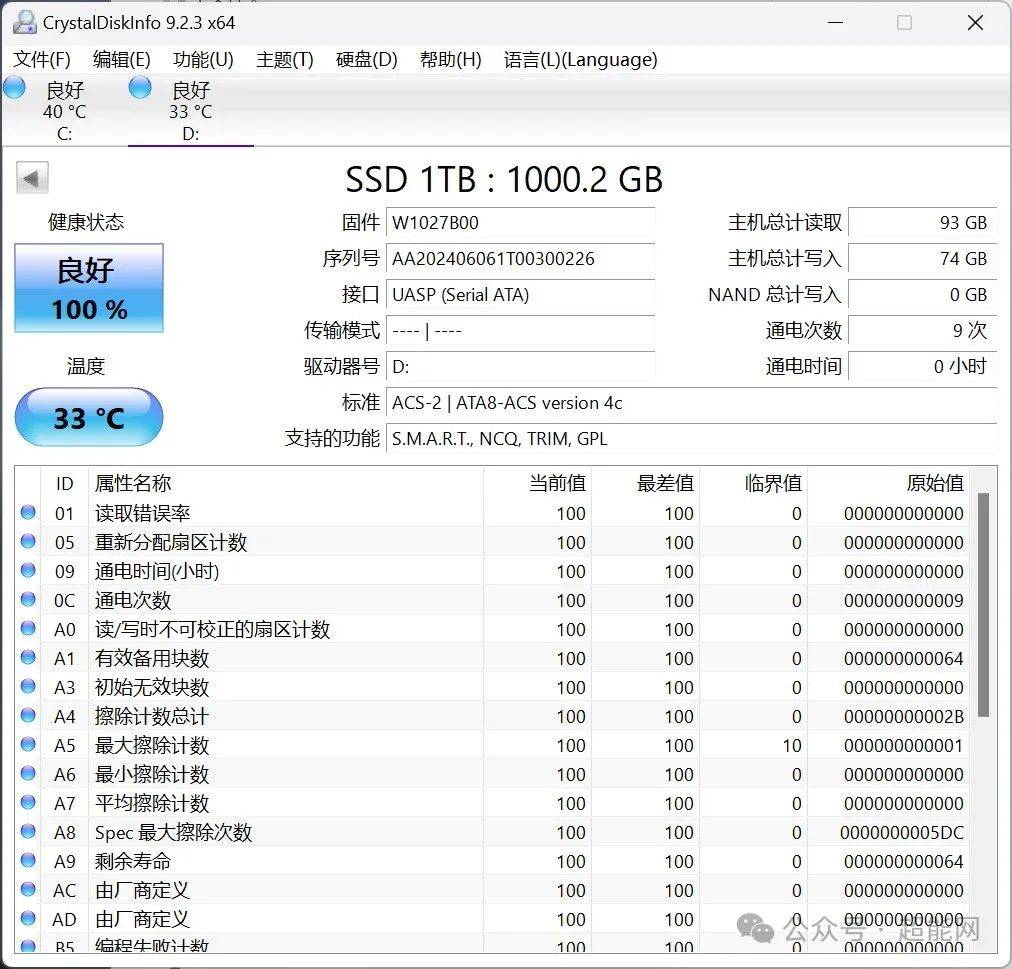
Task: Click the 通电时间 value 0 小时
Action: [x=923, y=367]
